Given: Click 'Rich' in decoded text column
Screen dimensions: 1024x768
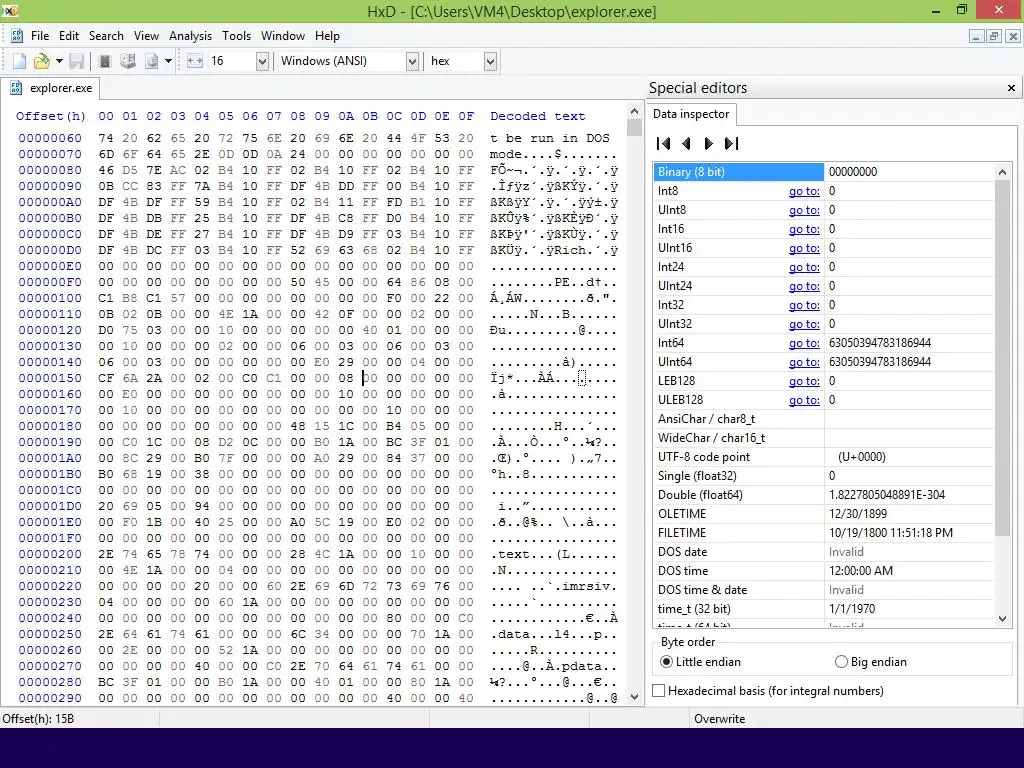Looking at the screenshot, I should coord(569,250).
